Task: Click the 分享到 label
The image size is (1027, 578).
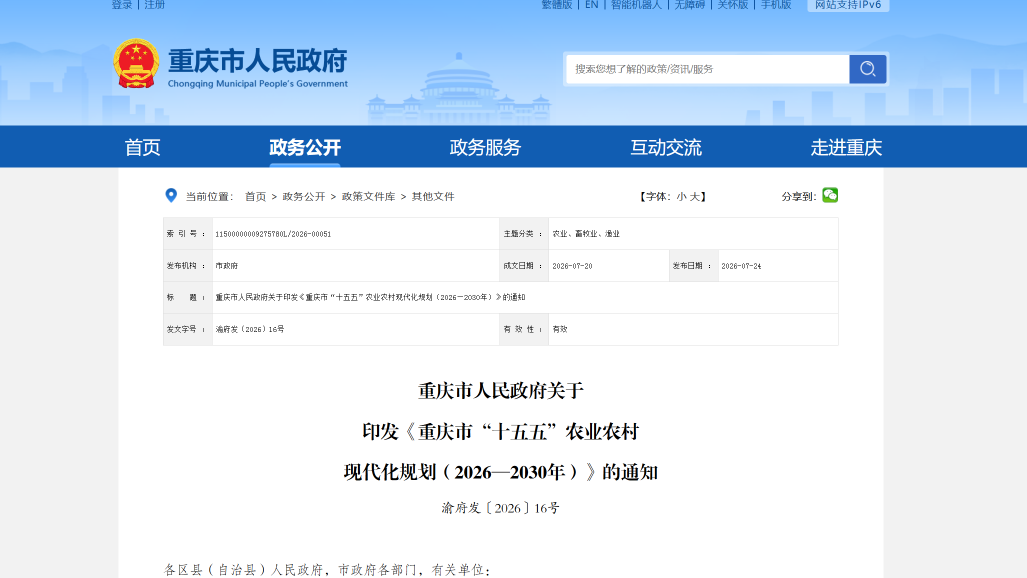Action: click(798, 197)
